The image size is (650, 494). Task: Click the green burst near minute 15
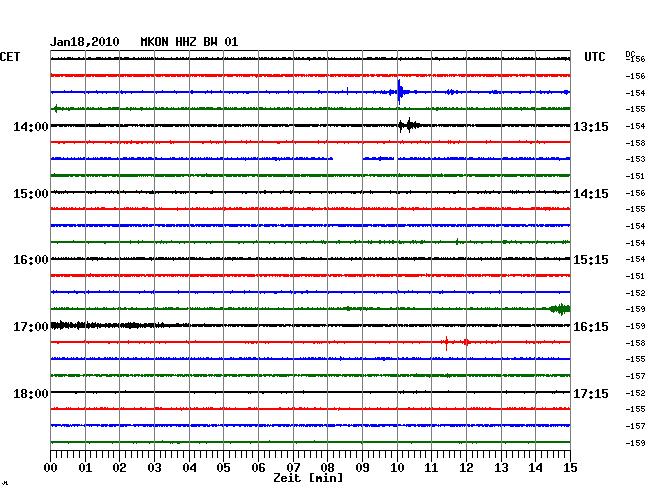560,309
